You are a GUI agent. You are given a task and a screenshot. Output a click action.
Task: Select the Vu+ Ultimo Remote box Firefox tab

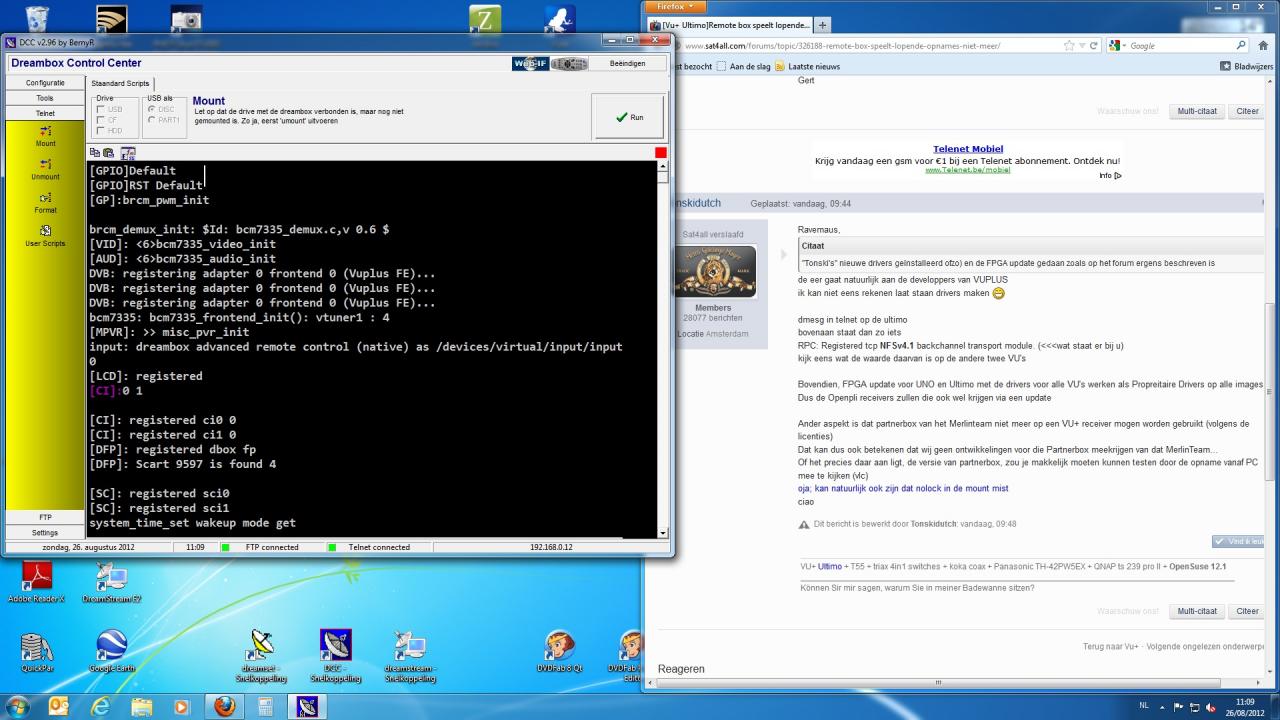[x=728, y=25]
